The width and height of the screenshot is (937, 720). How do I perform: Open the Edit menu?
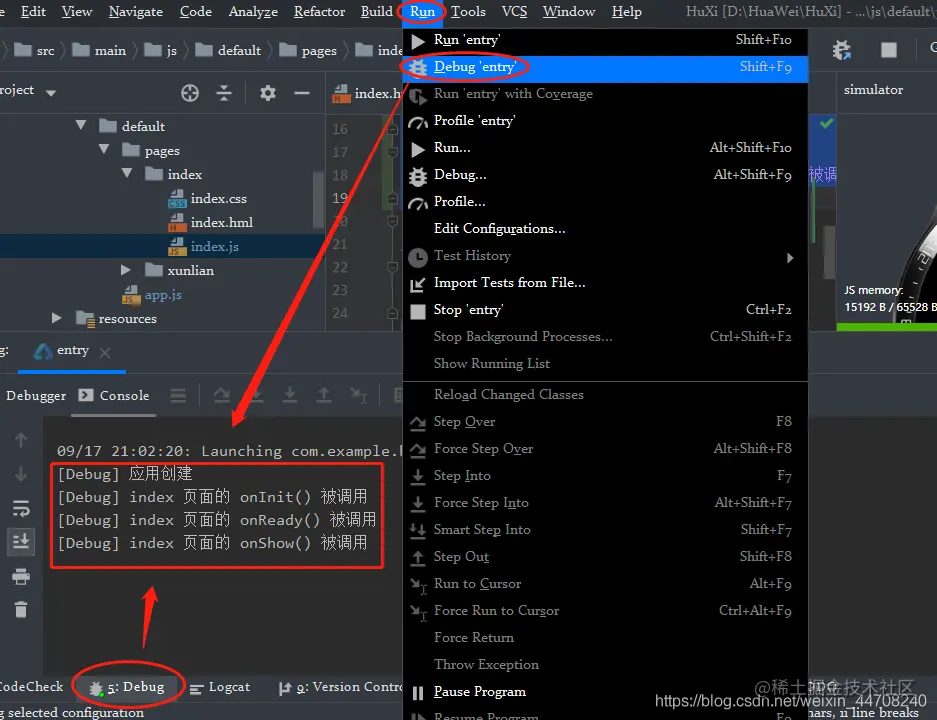coord(33,11)
